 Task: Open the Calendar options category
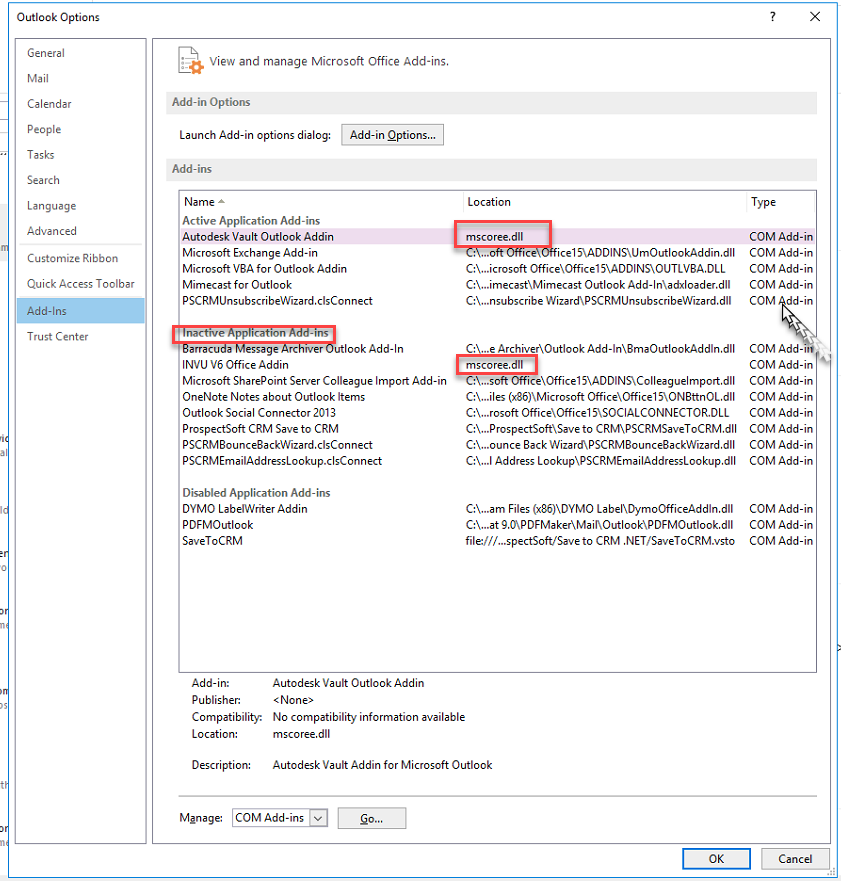(49, 104)
